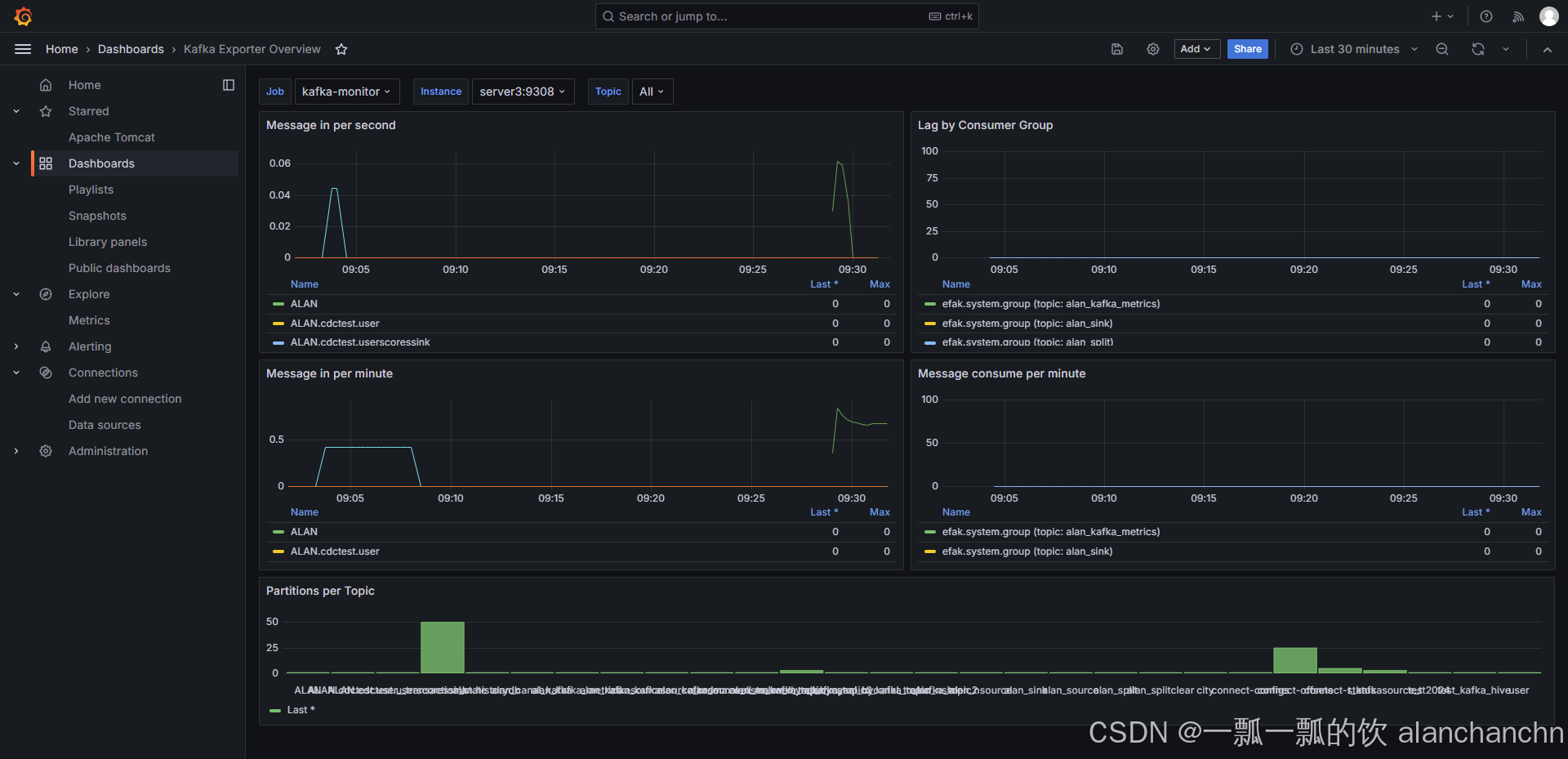Collapse the Connections section chevron
This screenshot has width=1568, height=759.
[16, 373]
